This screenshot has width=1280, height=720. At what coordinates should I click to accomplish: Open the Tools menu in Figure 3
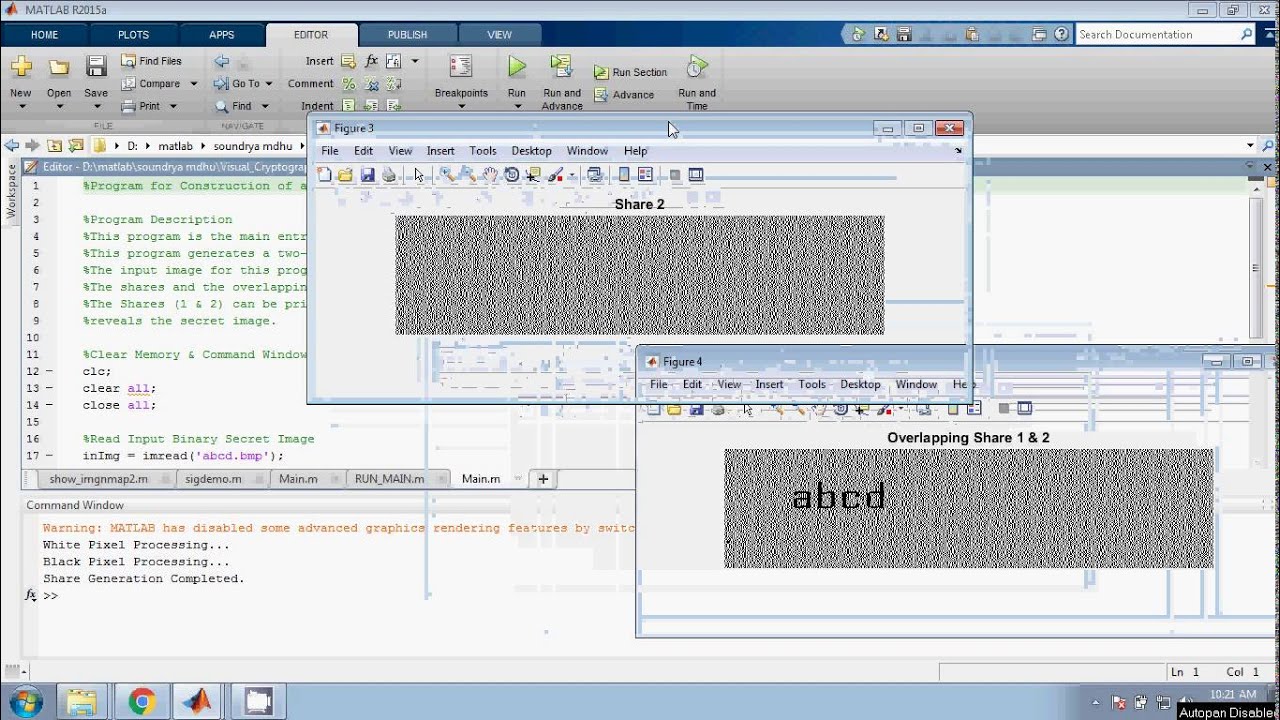coord(482,151)
